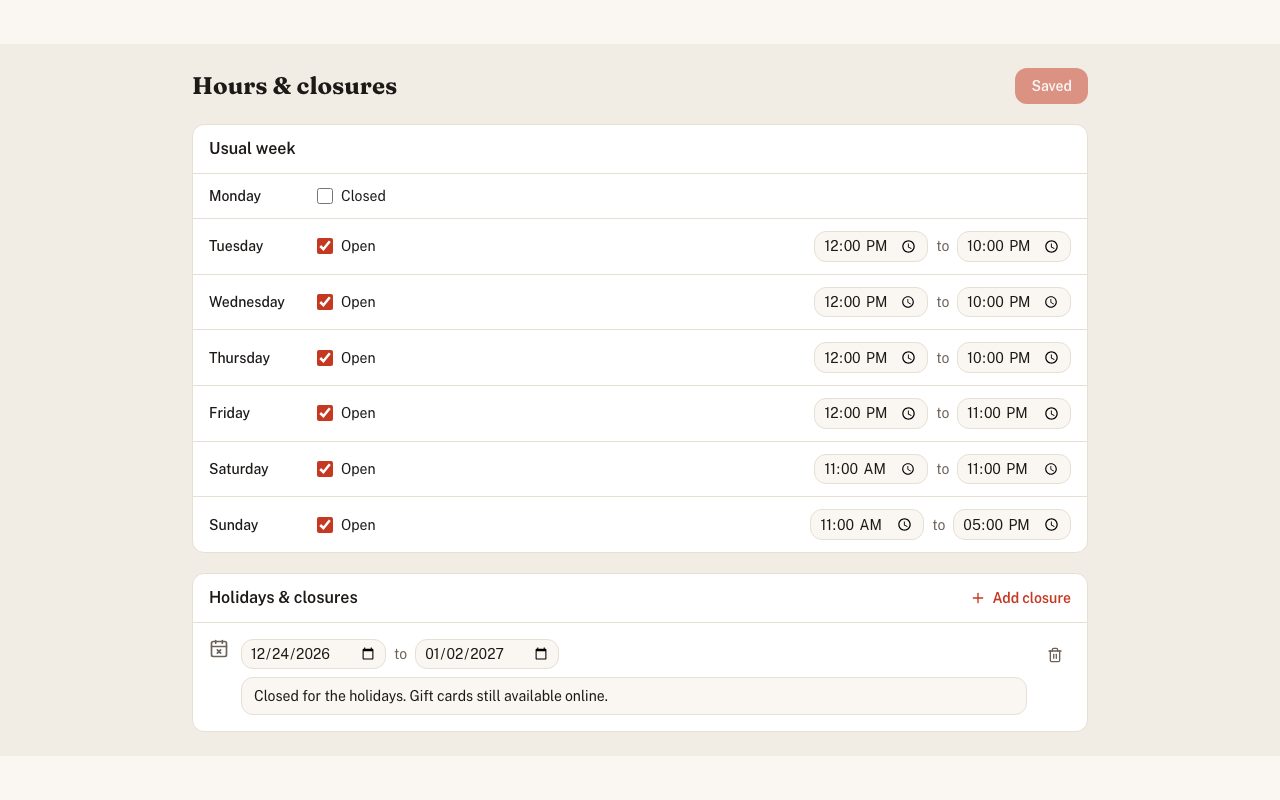Edit Saturday opening time 11:00 AM

[x=871, y=469]
